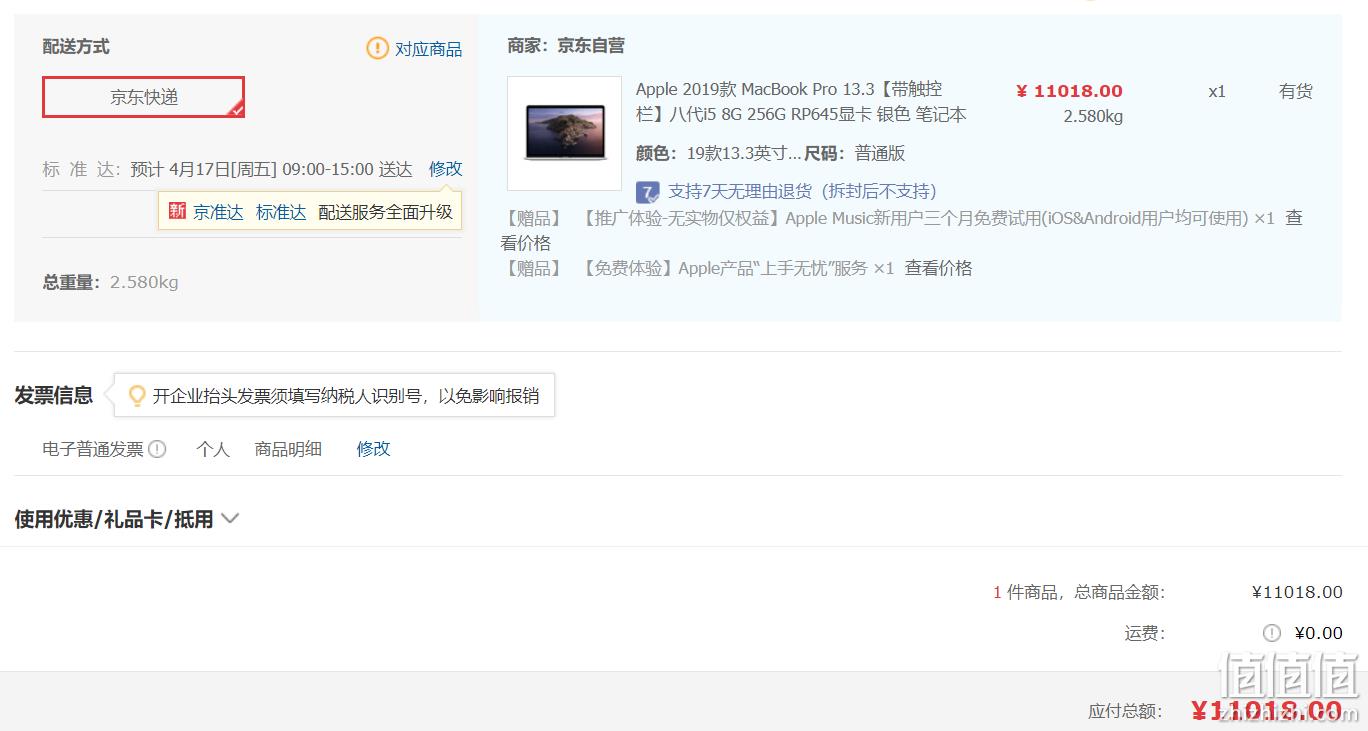The width and height of the screenshot is (1368, 731).
Task: Click the 电子普通发票 text
Action: pos(93,449)
